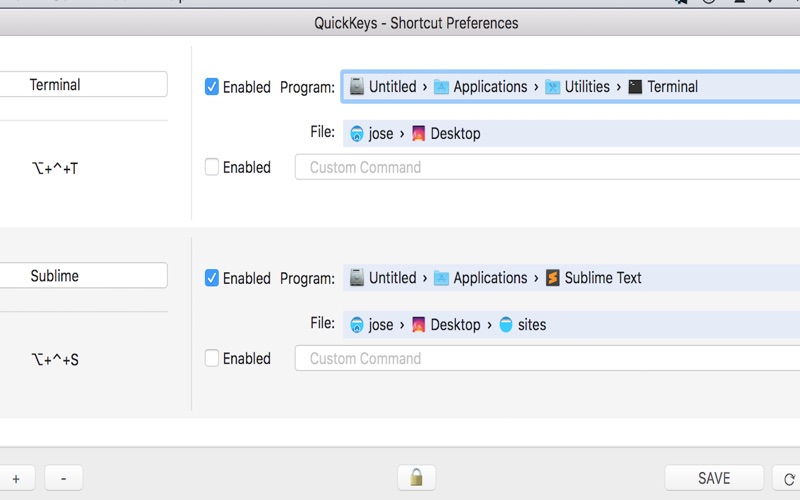This screenshot has height=500, width=800.
Task: Check Enabled for Terminal custom command
Action: click(212, 167)
